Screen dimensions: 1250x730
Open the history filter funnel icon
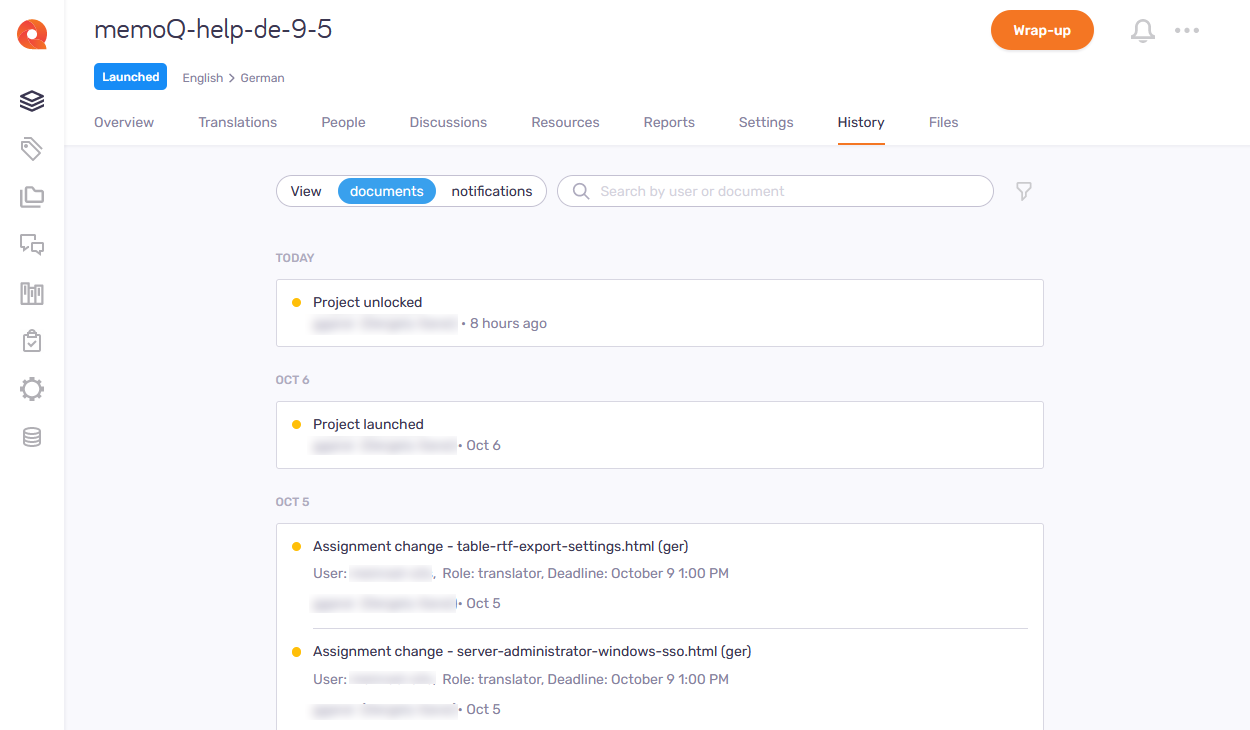1024,191
